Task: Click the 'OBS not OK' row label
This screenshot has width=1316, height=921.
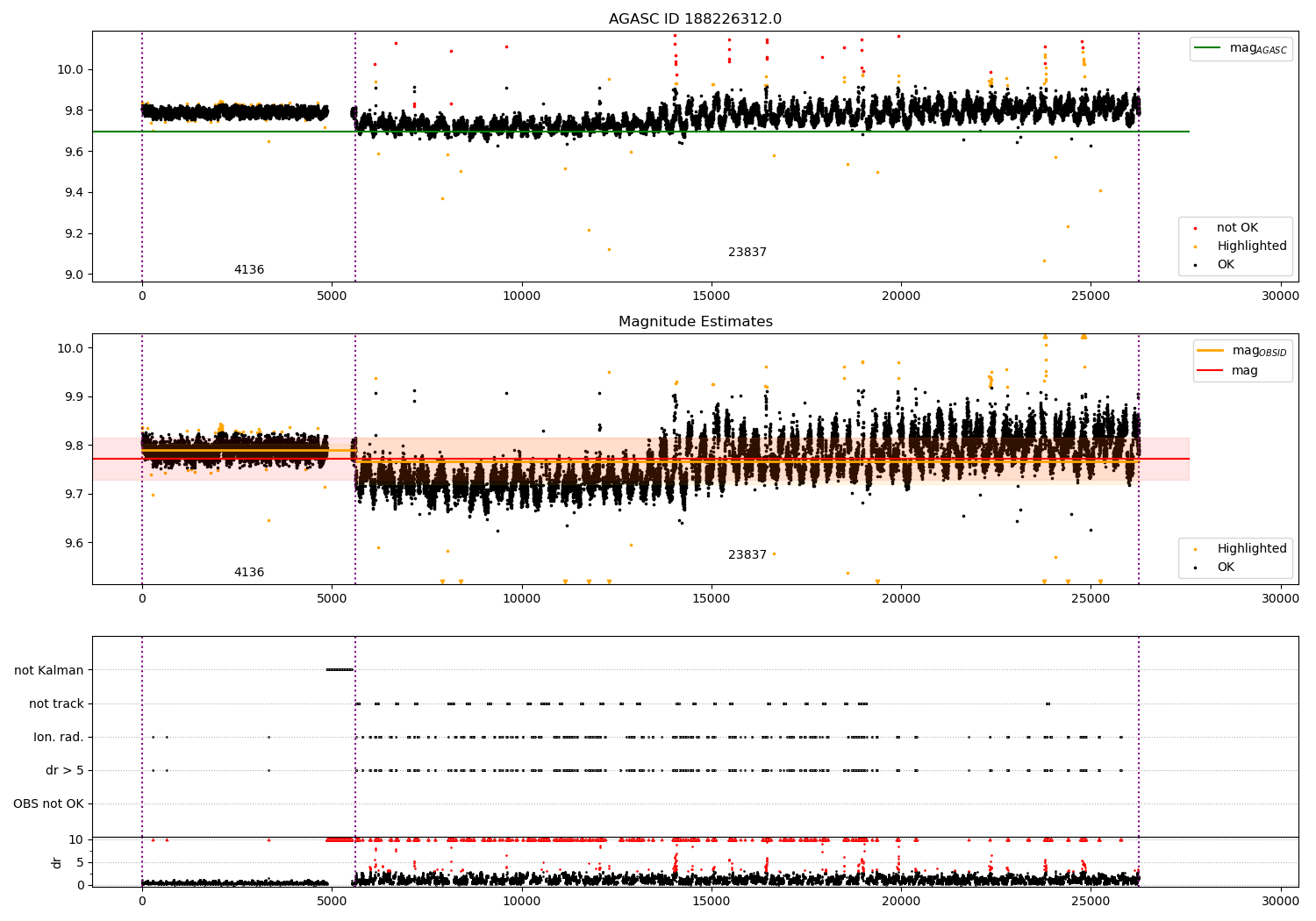Action: (48, 803)
